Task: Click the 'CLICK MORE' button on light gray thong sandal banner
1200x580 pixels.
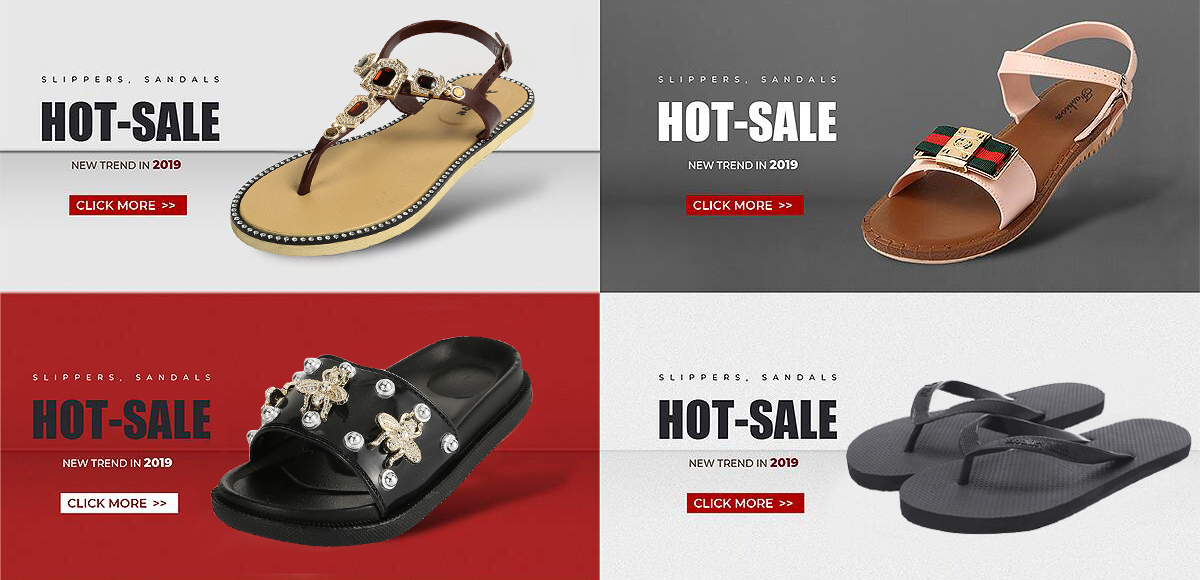Action: click(128, 205)
